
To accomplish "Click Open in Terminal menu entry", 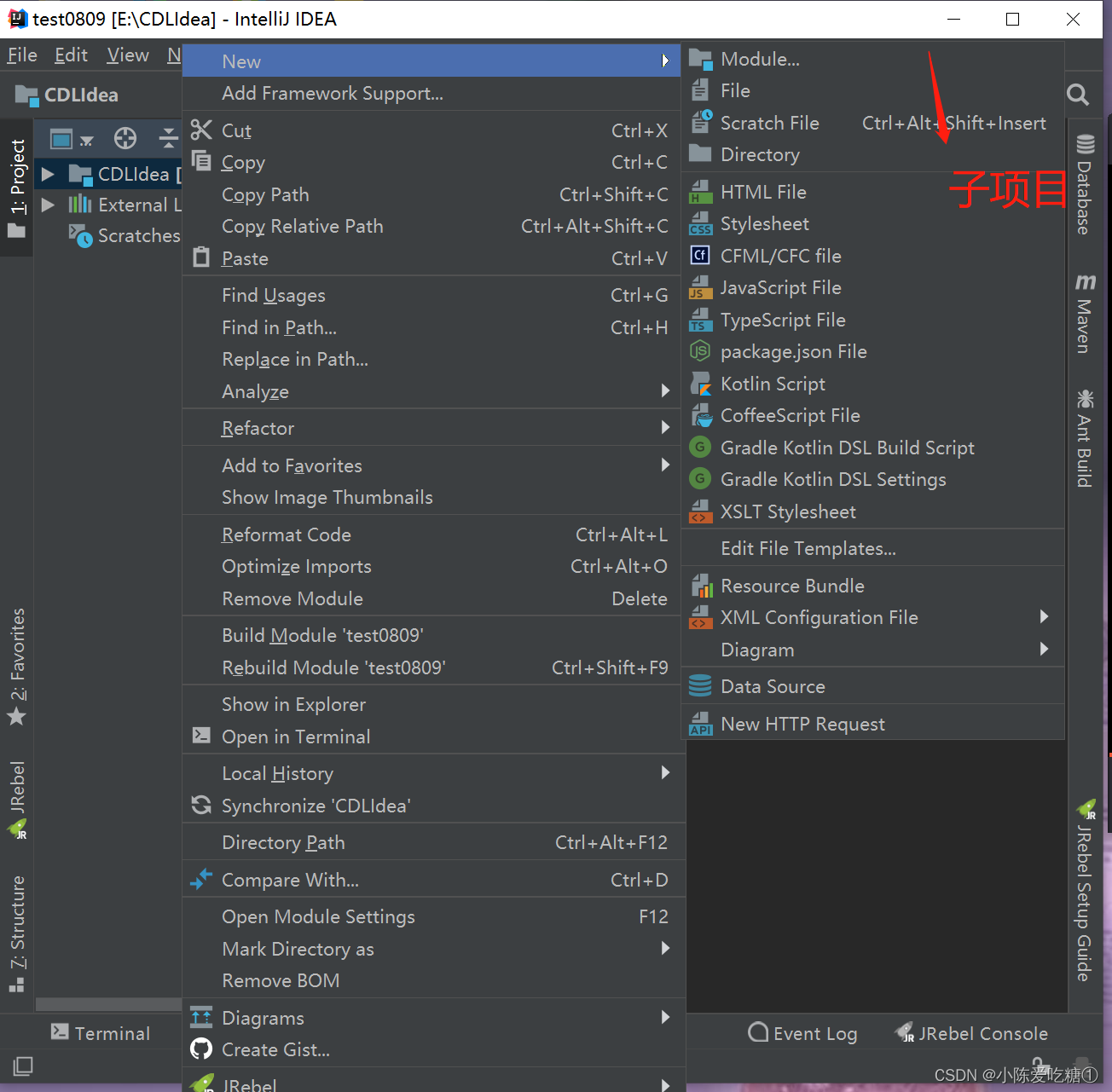I will click(x=295, y=737).
